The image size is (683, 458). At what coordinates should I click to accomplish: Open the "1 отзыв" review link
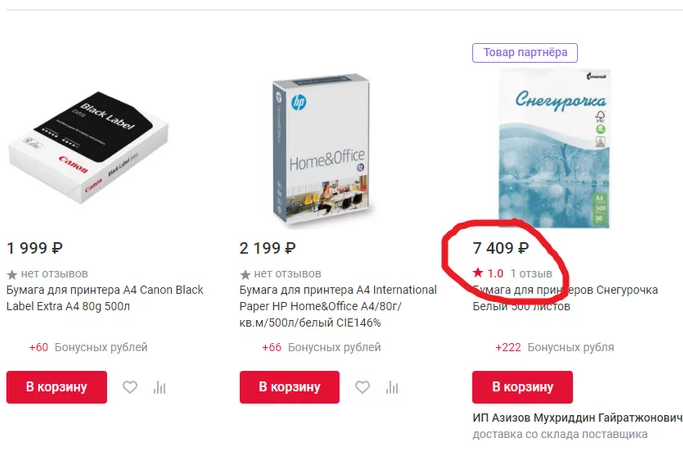click(531, 273)
